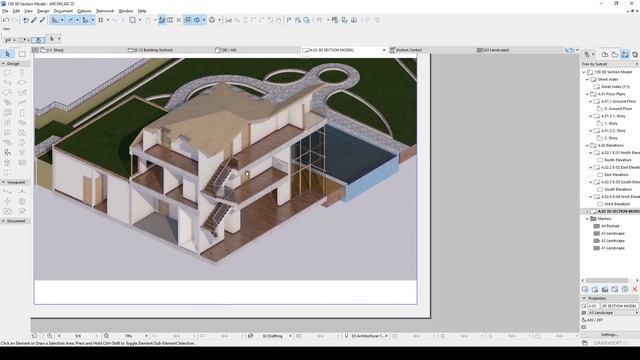
Task: Open the Publisher Sets icon in the Navigator
Action: (635, 54)
